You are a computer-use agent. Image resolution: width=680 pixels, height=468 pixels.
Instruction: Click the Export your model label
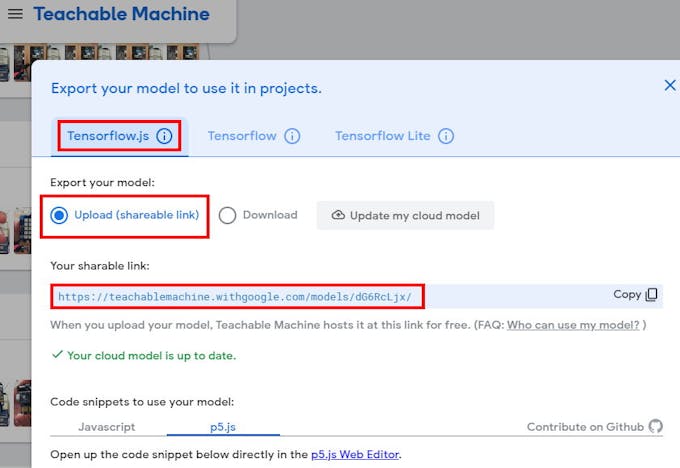[102, 183]
